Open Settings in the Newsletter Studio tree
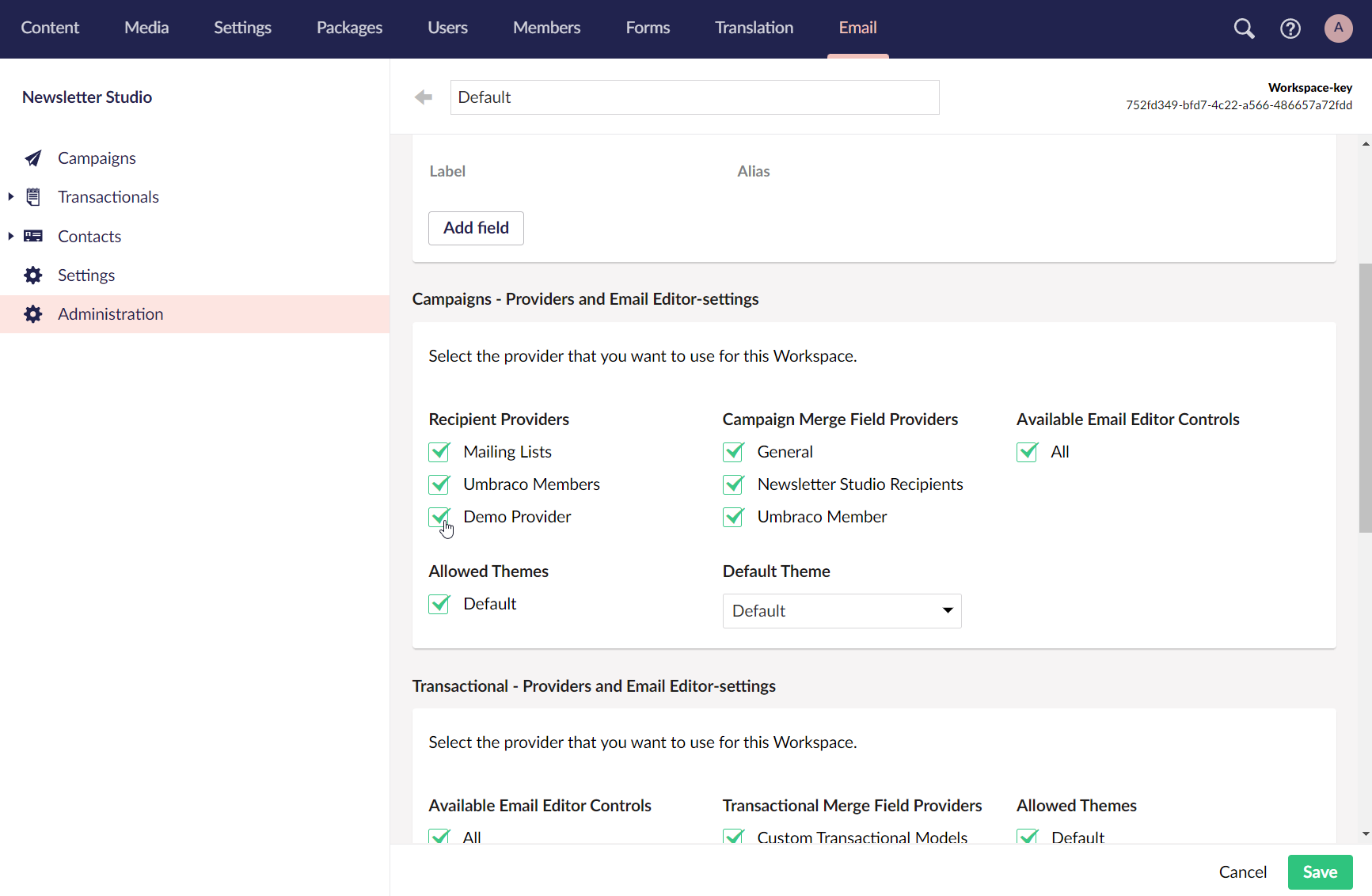The height and width of the screenshot is (896, 1372). [86, 275]
